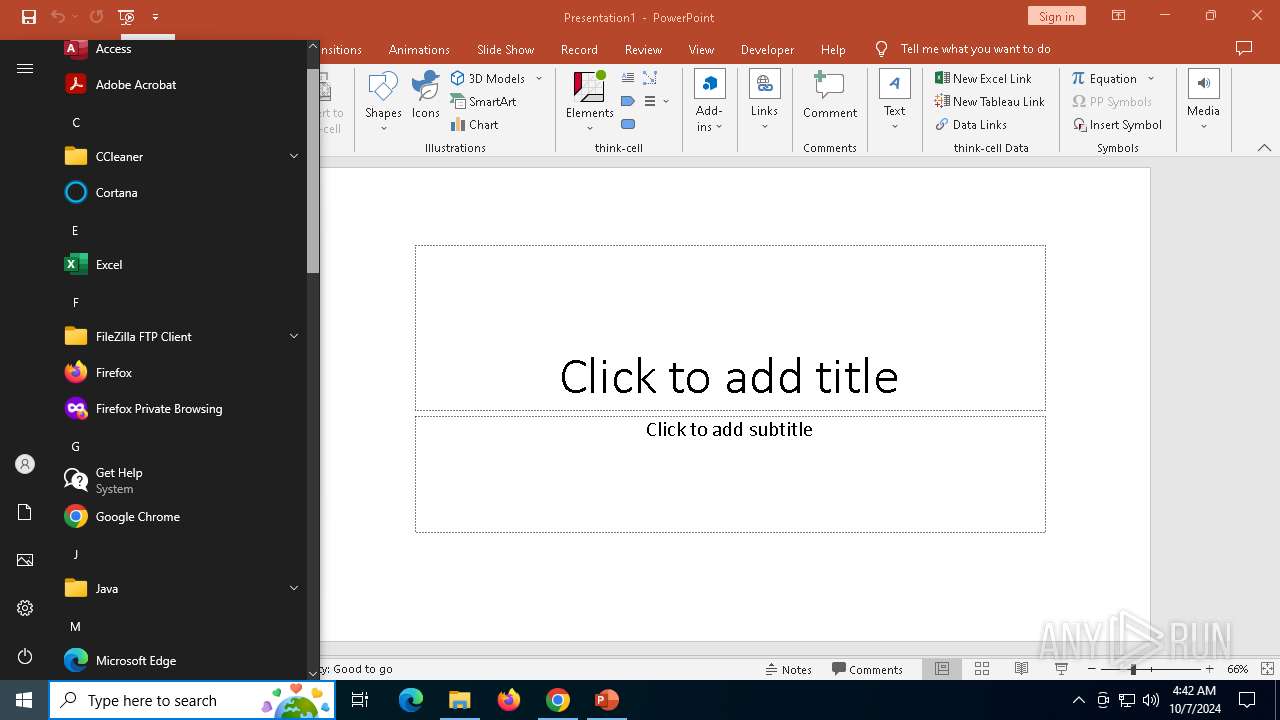This screenshot has width=1280, height=720.
Task: Switch to Normal view
Action: click(x=942, y=669)
